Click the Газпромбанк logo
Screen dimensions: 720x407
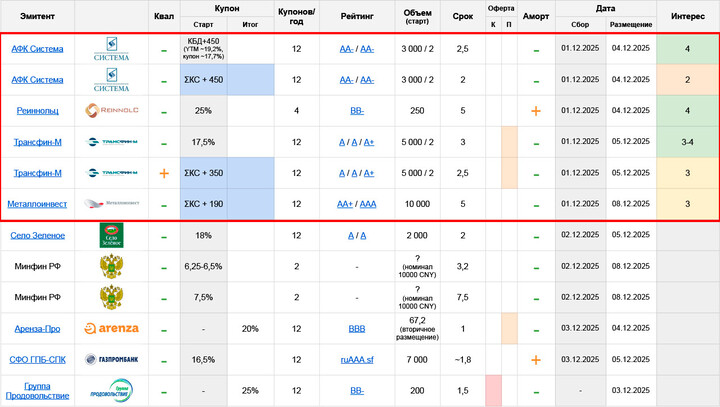click(110, 359)
